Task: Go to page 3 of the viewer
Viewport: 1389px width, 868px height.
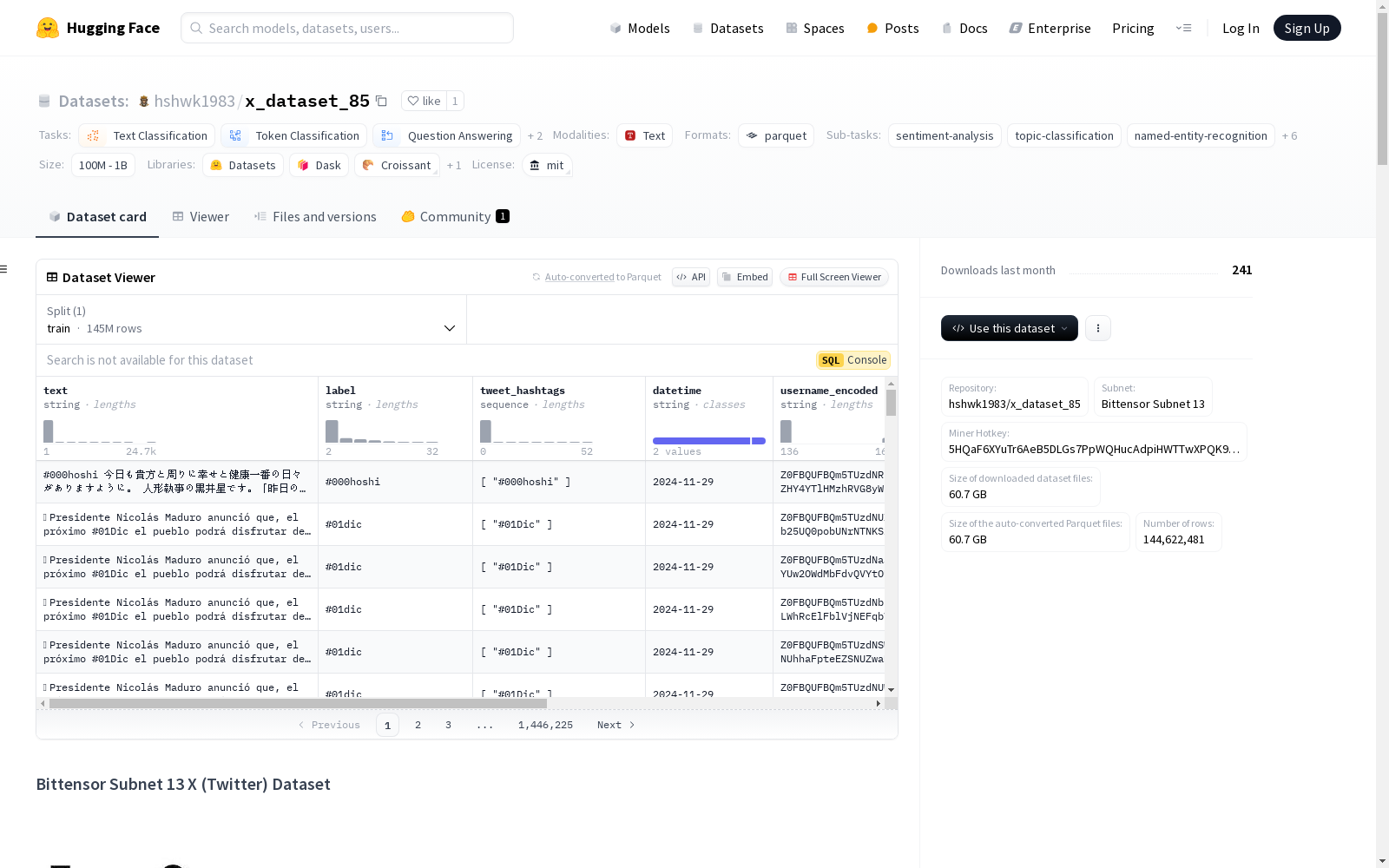Action: [x=448, y=725]
